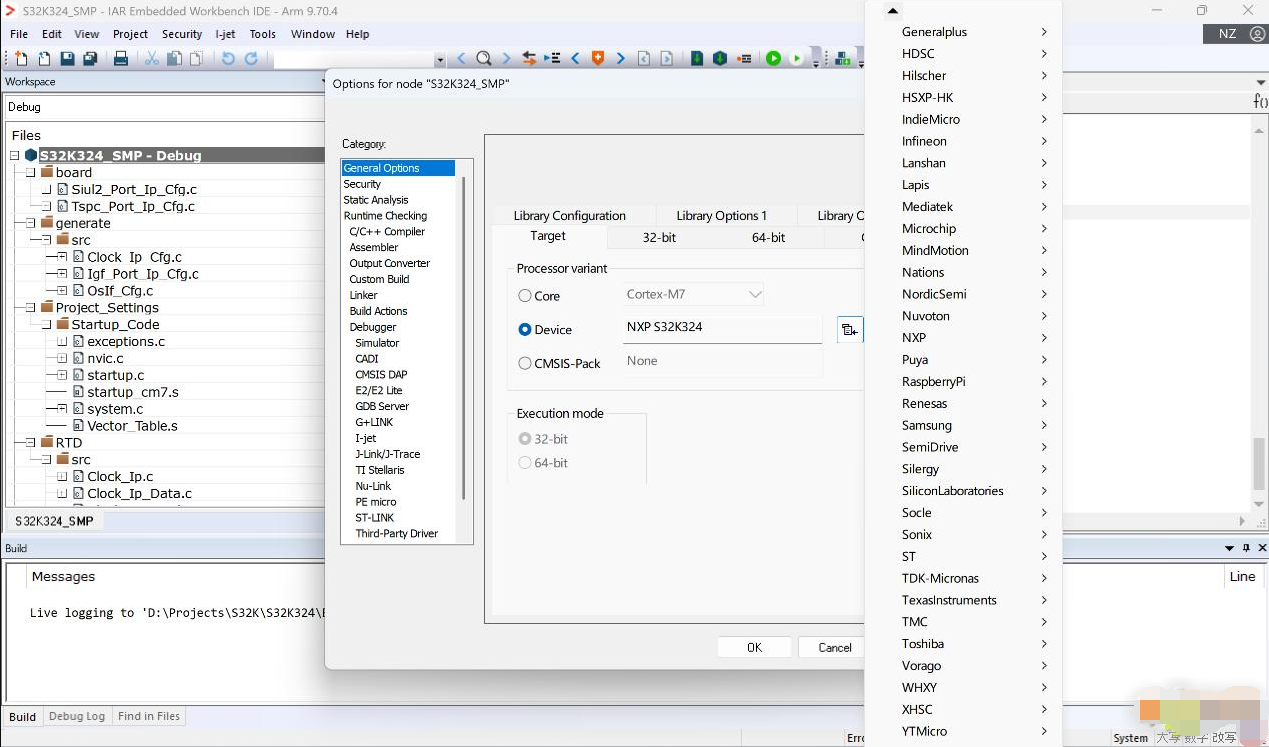Save the current file using toolbar icon
1269x747 pixels.
click(67, 59)
